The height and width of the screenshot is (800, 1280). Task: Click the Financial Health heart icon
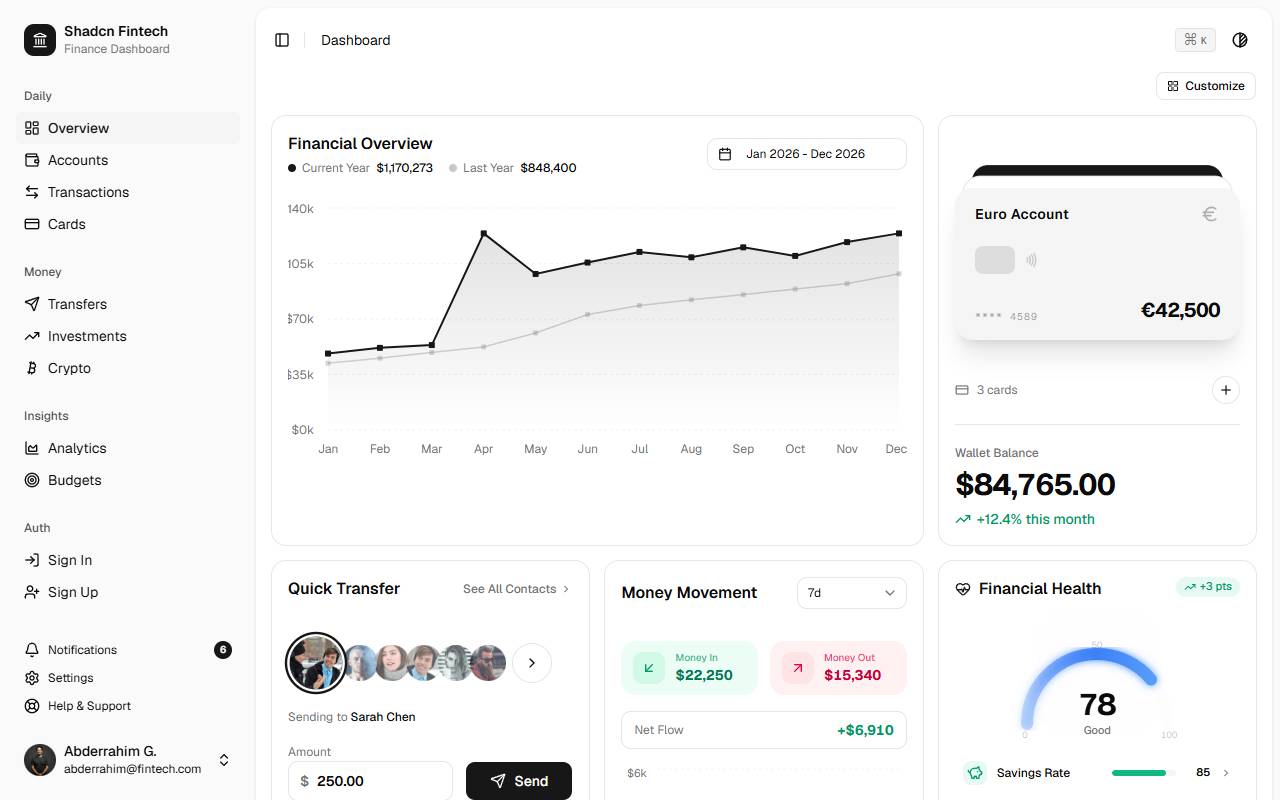963,589
